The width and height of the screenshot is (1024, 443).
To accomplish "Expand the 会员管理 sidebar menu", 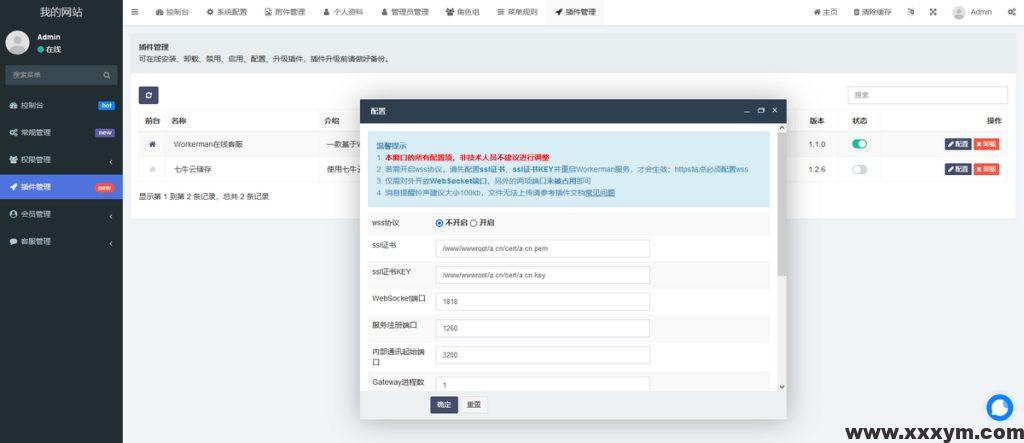I will pos(60,214).
